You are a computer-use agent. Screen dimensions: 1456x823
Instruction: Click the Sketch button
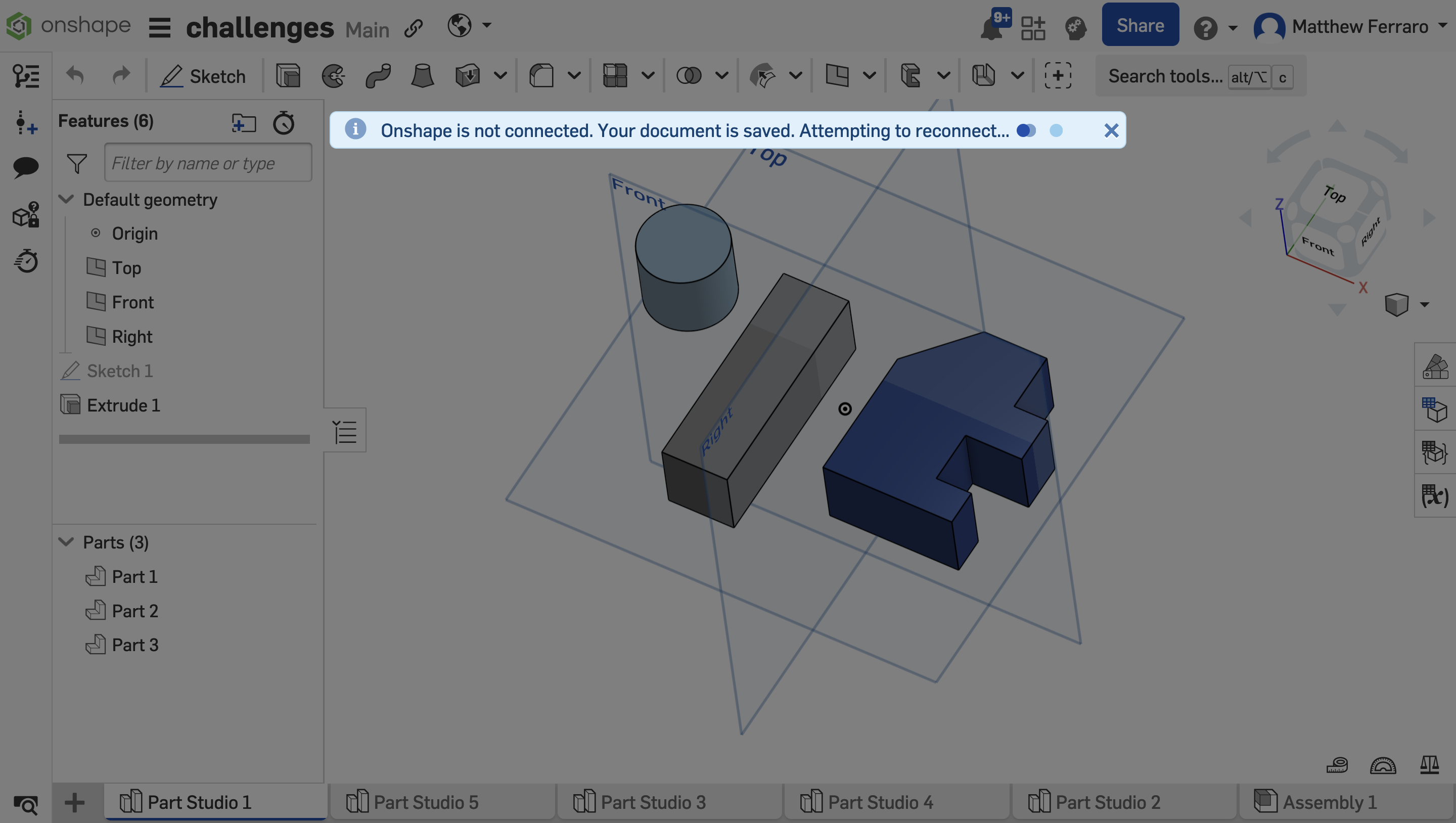pos(203,76)
